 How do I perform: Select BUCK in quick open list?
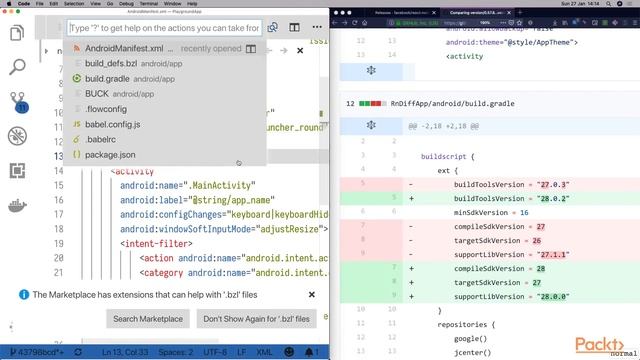coord(165,94)
